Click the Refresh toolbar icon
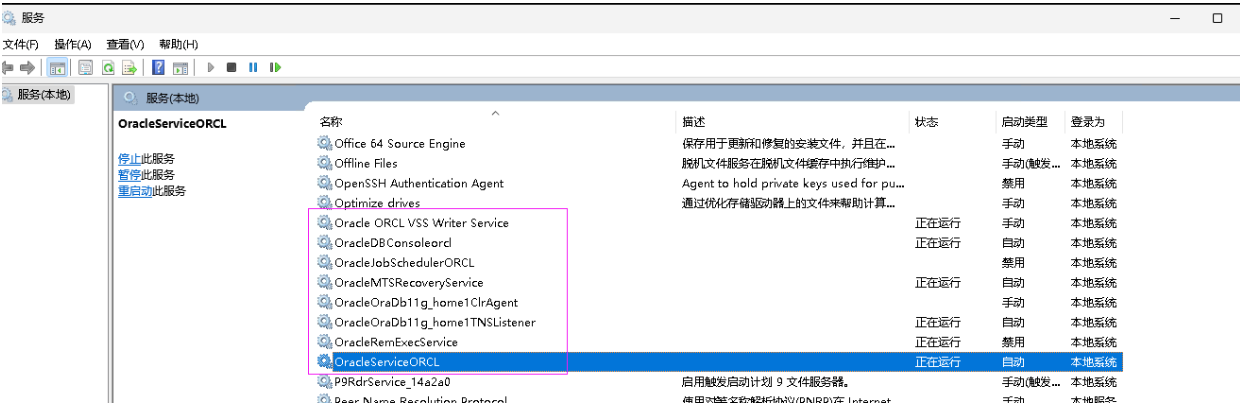Viewport: 1240px width, 411px height. click(107, 68)
